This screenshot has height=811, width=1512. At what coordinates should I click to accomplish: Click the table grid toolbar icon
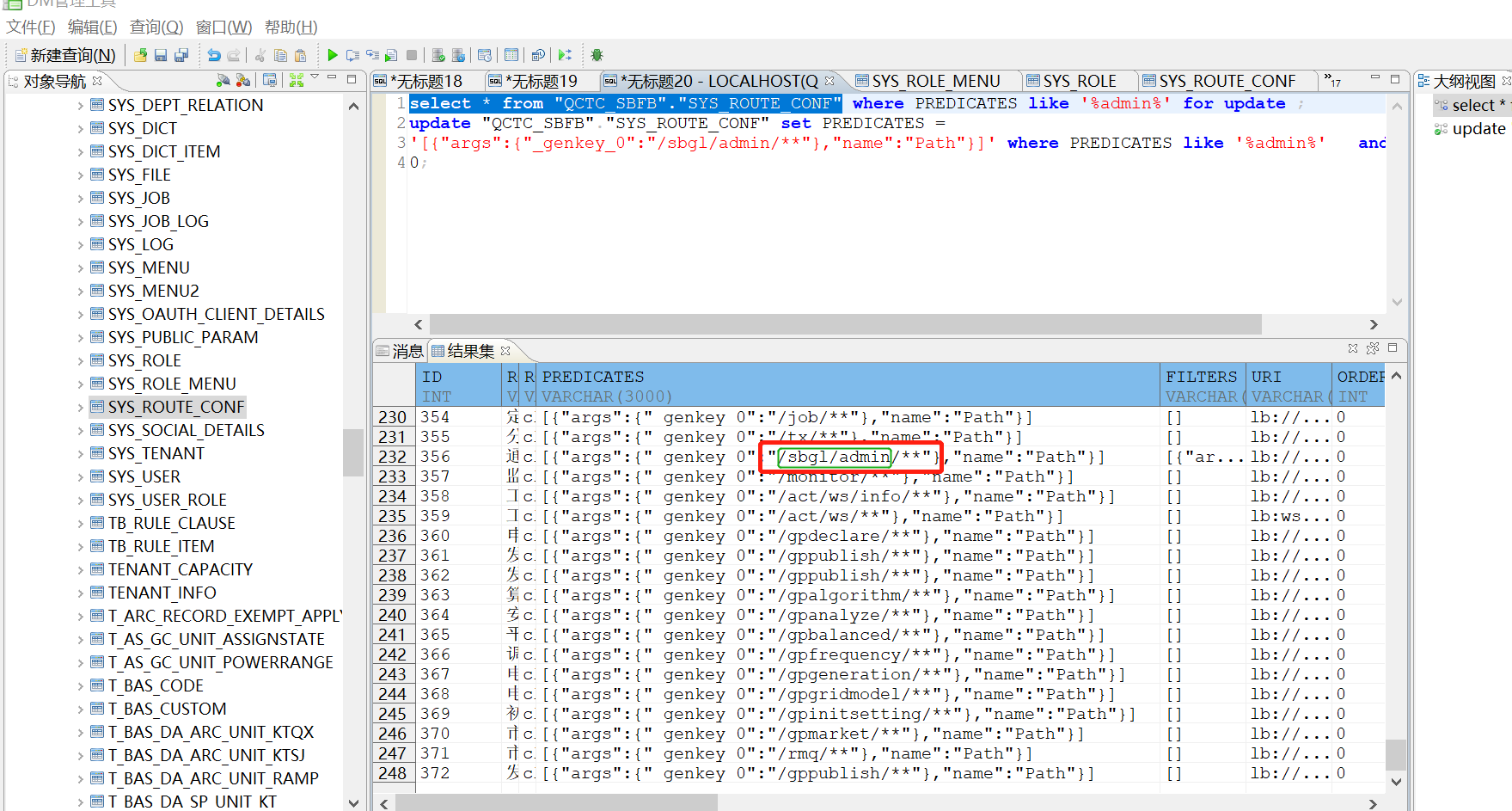[x=511, y=55]
